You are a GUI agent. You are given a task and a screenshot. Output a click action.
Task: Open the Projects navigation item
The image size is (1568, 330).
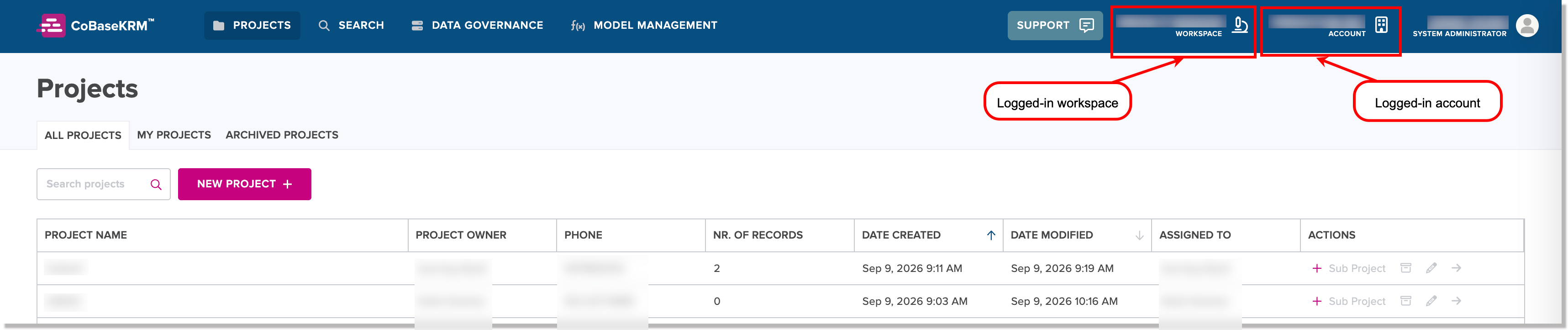point(252,26)
